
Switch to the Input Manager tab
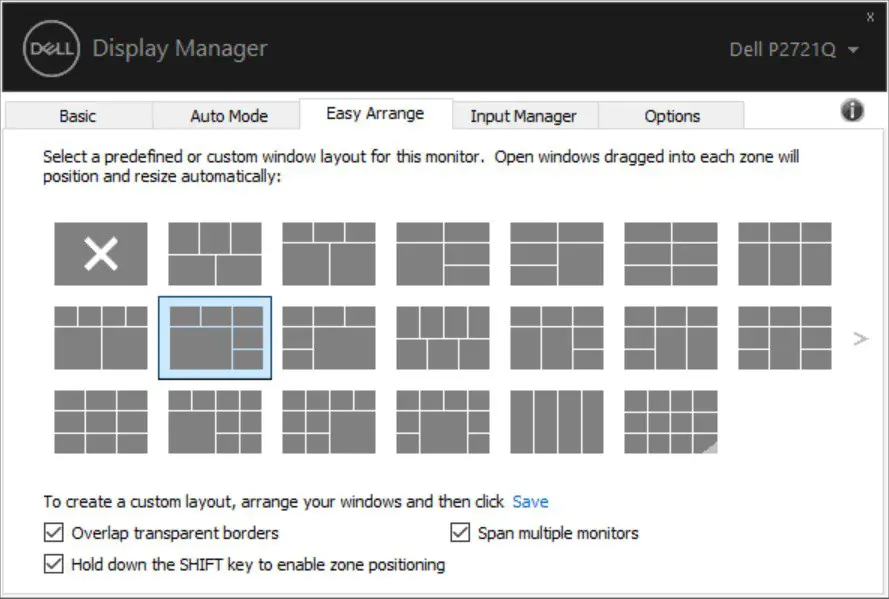tap(525, 116)
